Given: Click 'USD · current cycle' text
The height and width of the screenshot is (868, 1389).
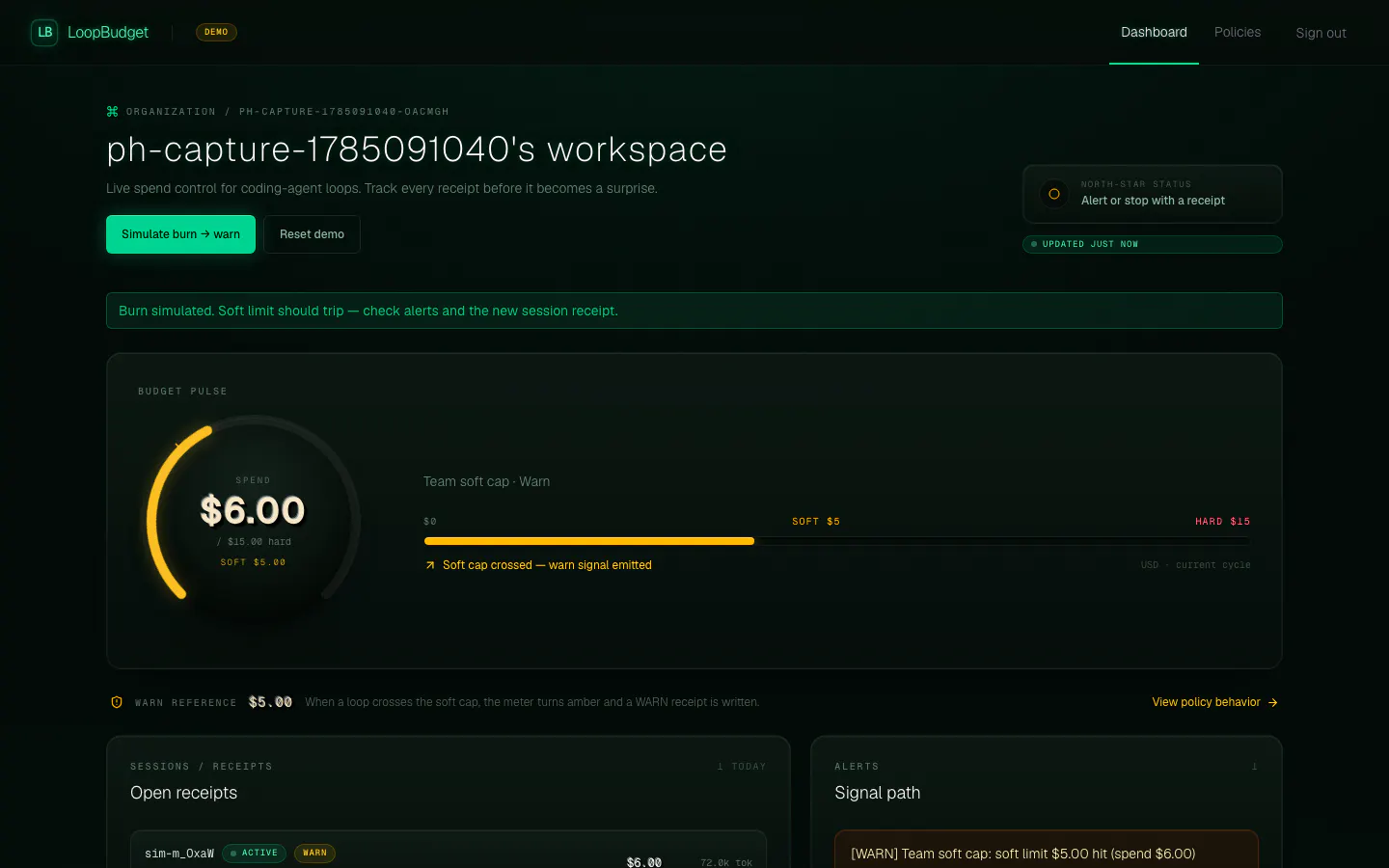Looking at the screenshot, I should pos(1195,565).
